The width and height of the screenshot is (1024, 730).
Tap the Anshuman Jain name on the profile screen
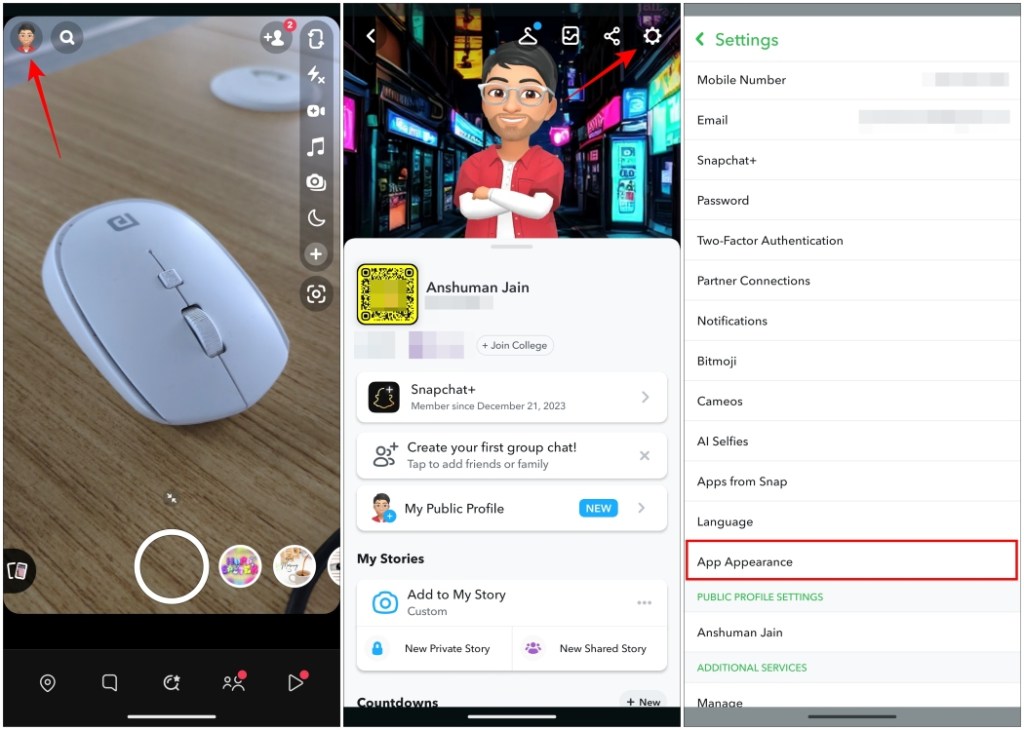point(477,287)
